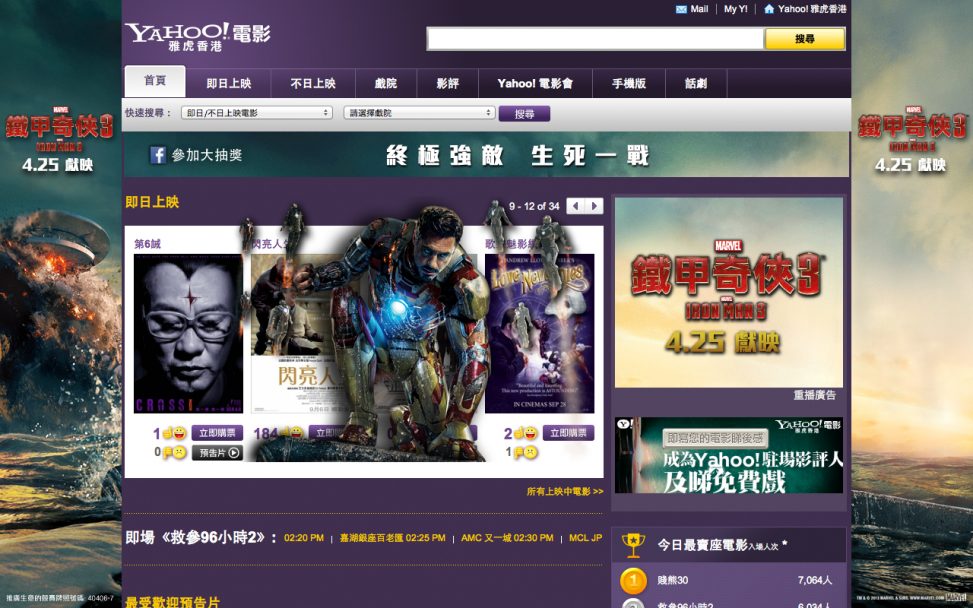Open the Yahoo! 電影會 tab

tap(535, 83)
